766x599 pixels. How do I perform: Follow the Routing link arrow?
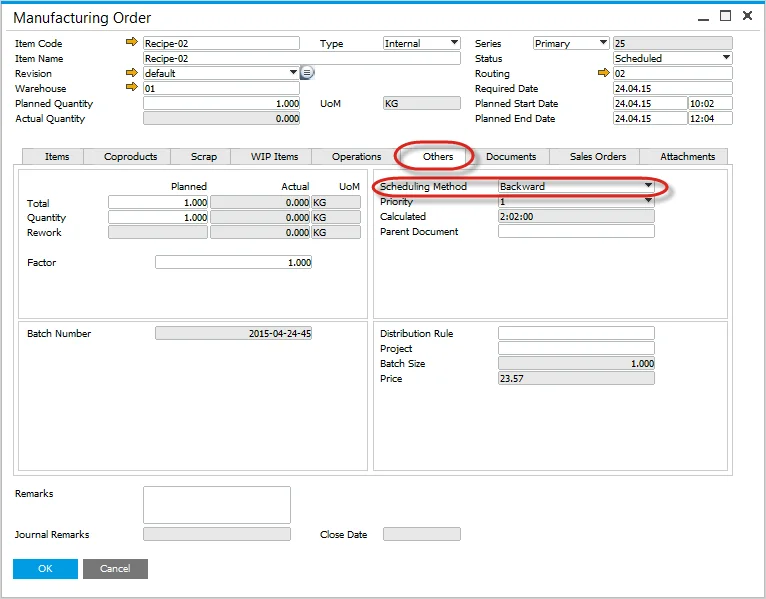pos(604,73)
